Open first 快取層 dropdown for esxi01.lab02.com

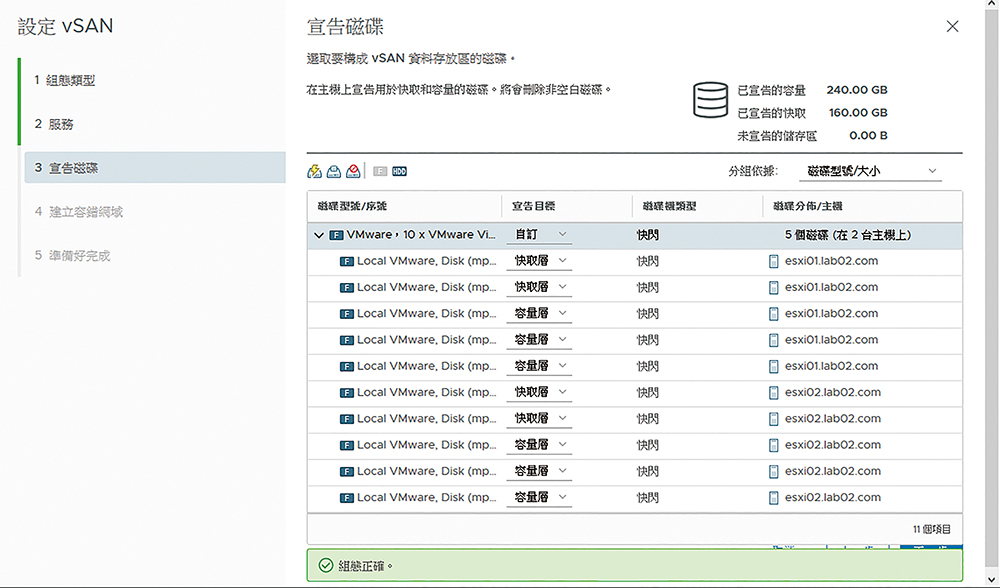click(539, 261)
